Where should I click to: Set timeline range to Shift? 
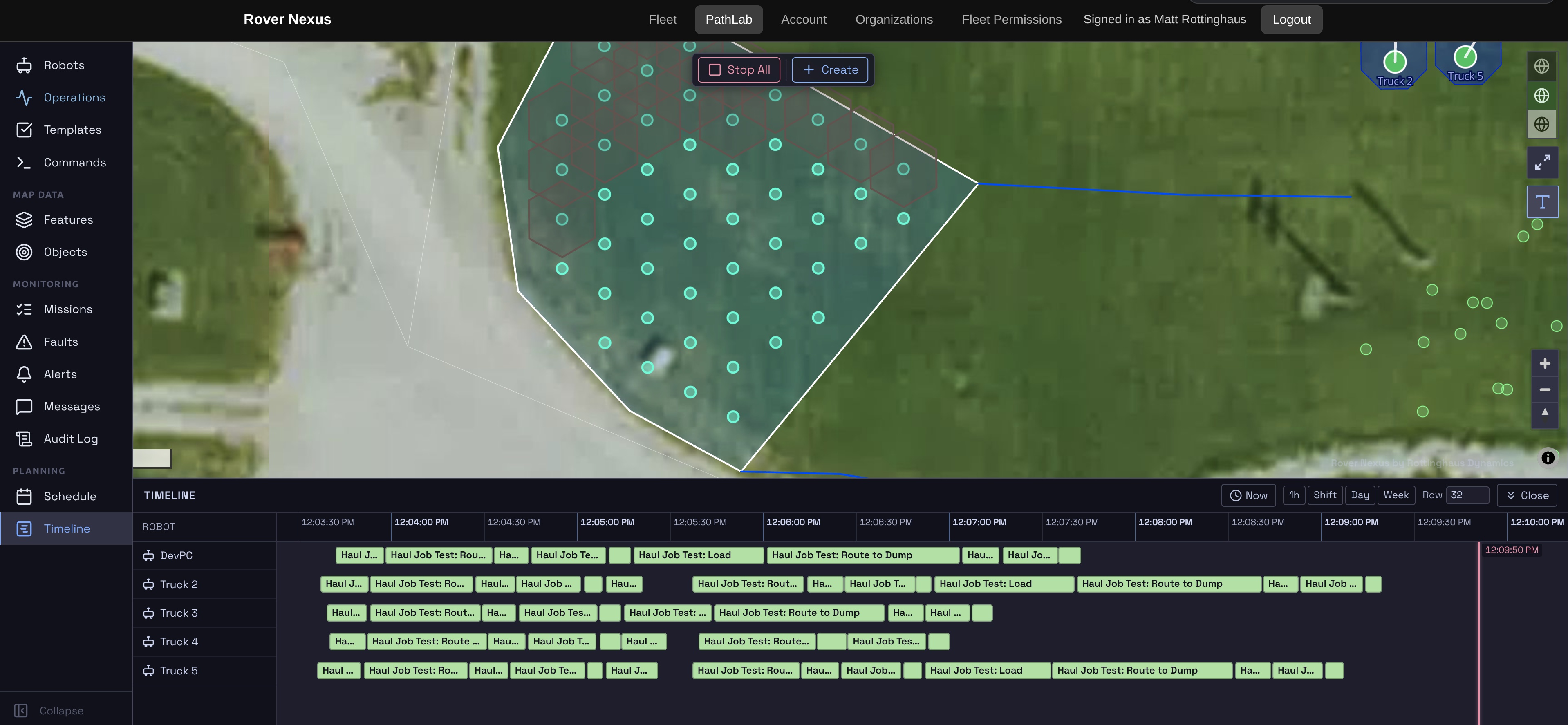(1324, 495)
